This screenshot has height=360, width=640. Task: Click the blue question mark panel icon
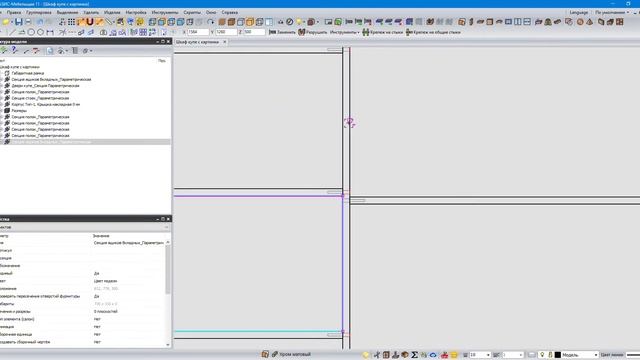14,50
